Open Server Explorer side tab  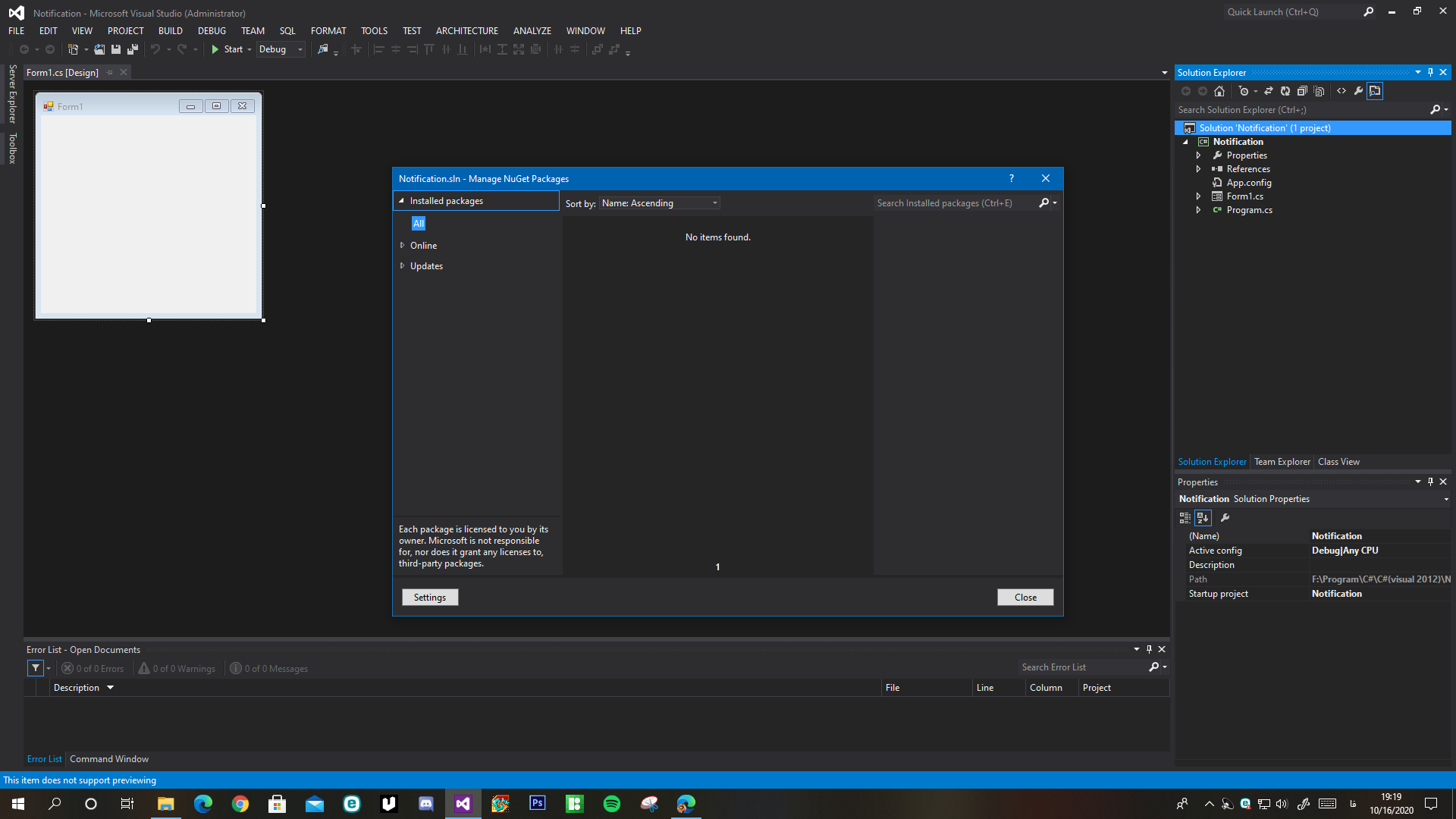pyautogui.click(x=12, y=94)
